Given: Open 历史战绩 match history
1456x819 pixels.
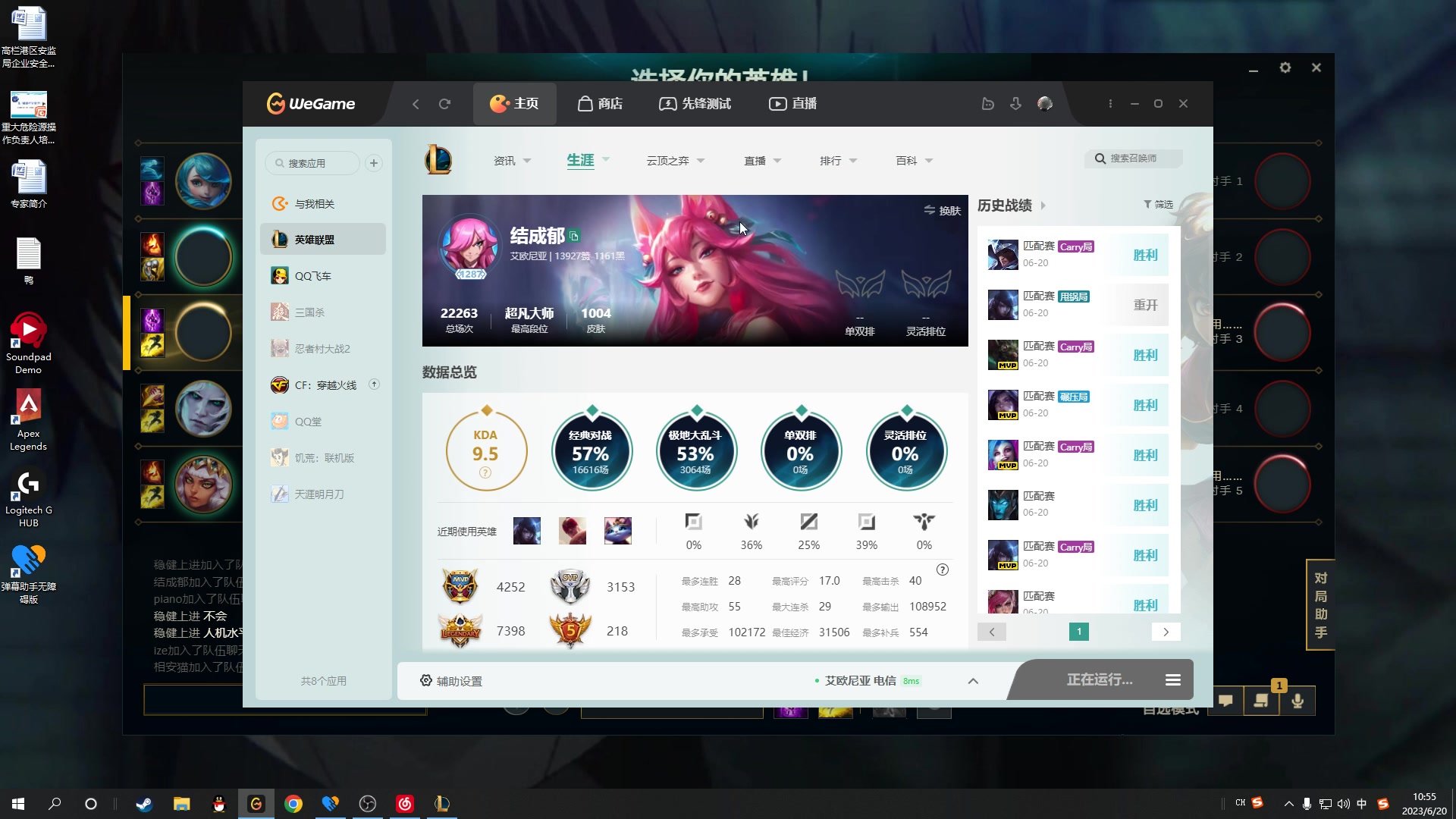Looking at the screenshot, I should pyautogui.click(x=1012, y=206).
